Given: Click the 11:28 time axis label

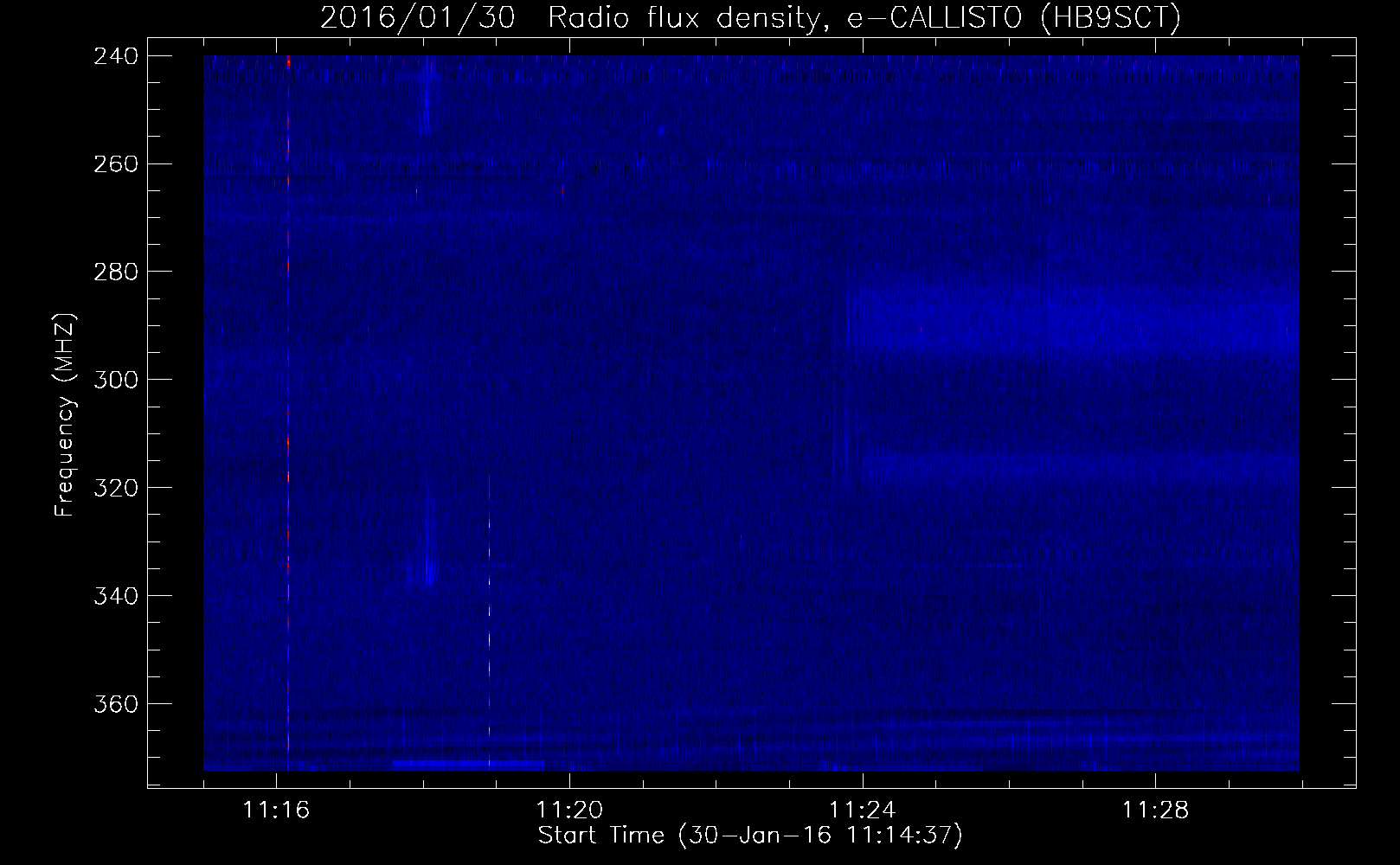Looking at the screenshot, I should pyautogui.click(x=1156, y=811).
